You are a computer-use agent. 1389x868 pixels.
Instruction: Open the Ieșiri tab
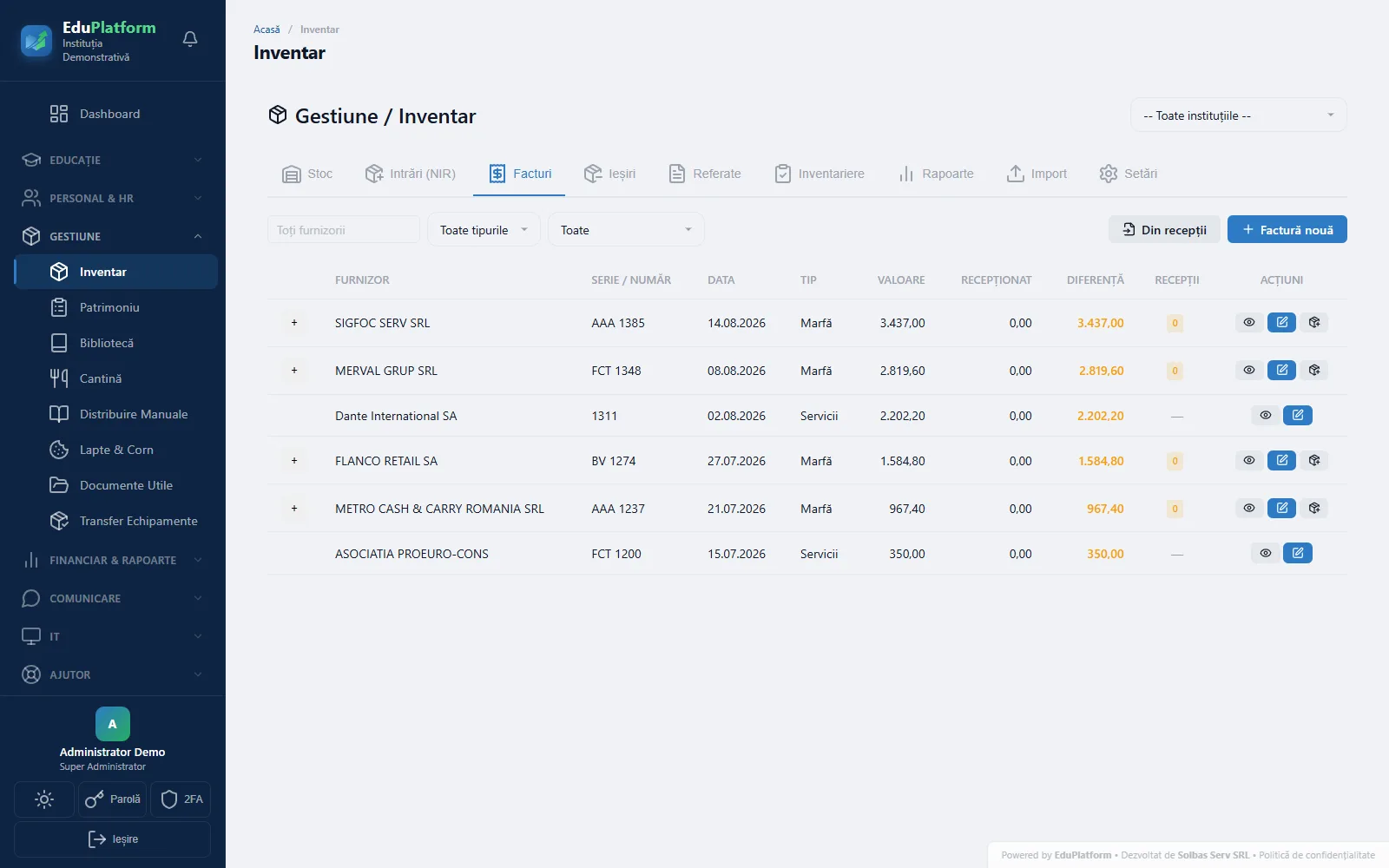click(609, 174)
